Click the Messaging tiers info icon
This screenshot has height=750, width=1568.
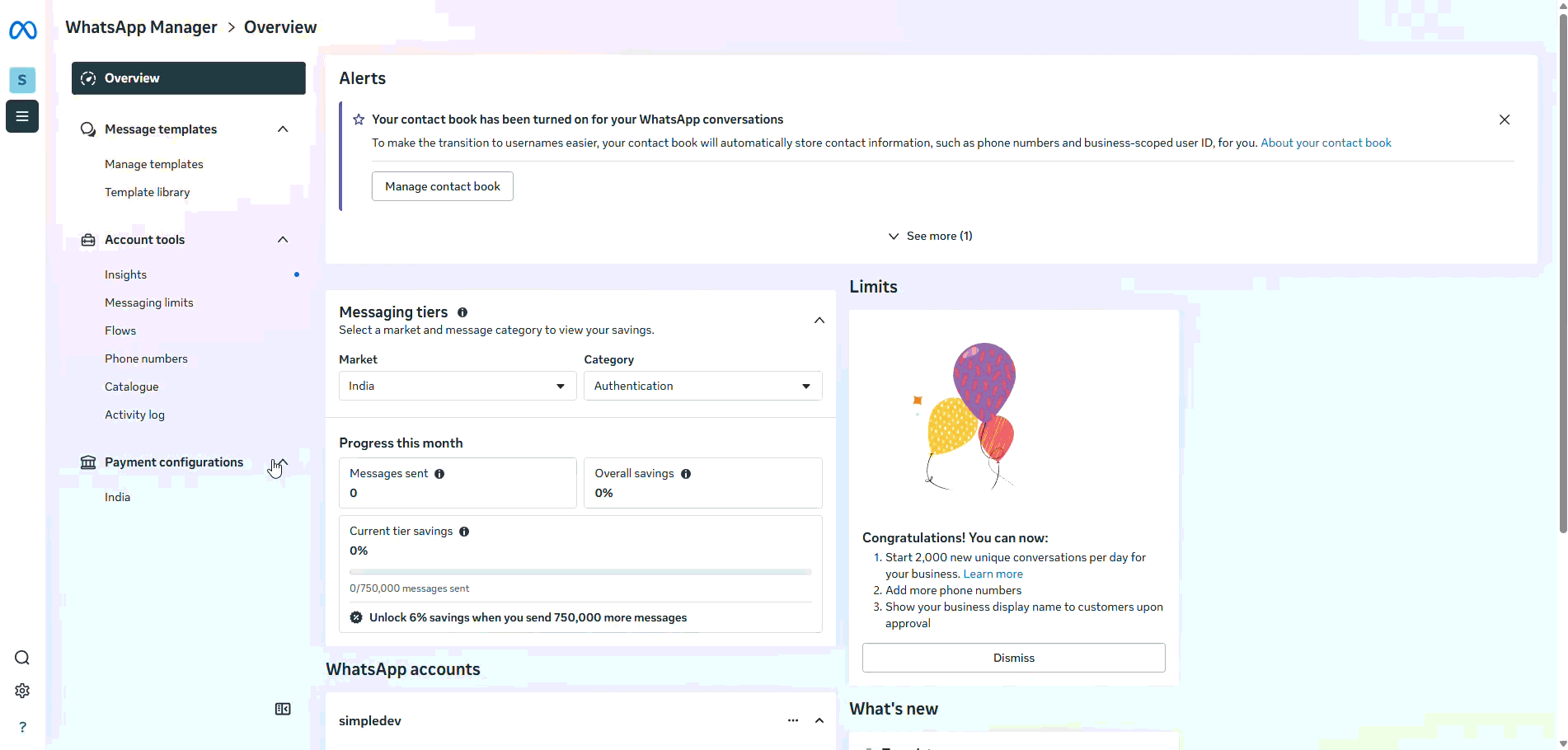(462, 312)
